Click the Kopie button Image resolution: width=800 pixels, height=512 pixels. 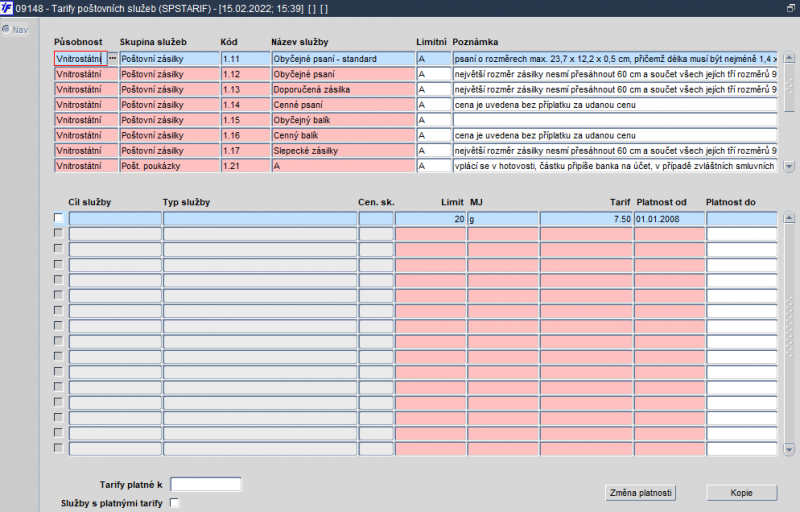click(741, 493)
